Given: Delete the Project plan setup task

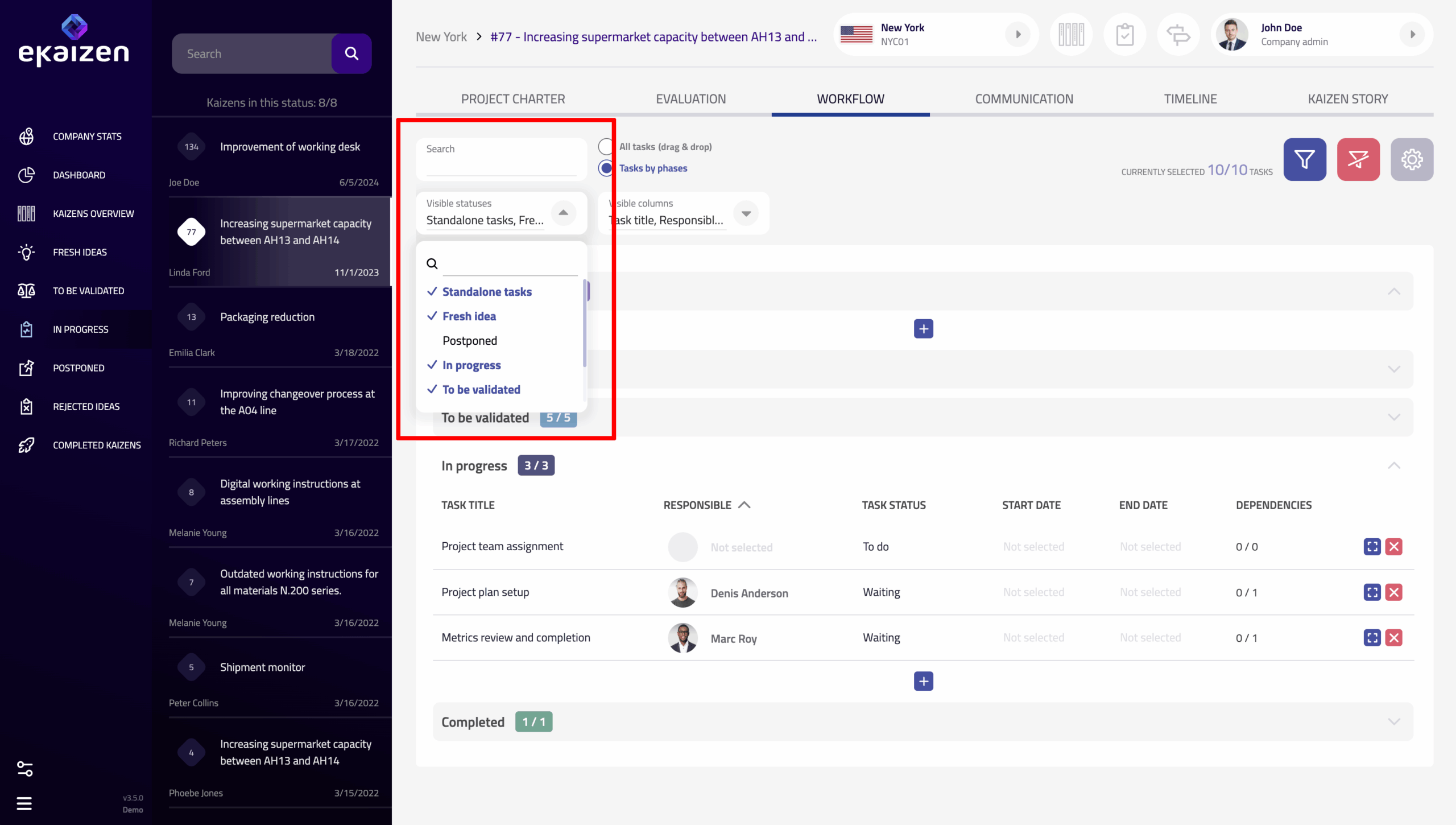Looking at the screenshot, I should click(x=1393, y=592).
